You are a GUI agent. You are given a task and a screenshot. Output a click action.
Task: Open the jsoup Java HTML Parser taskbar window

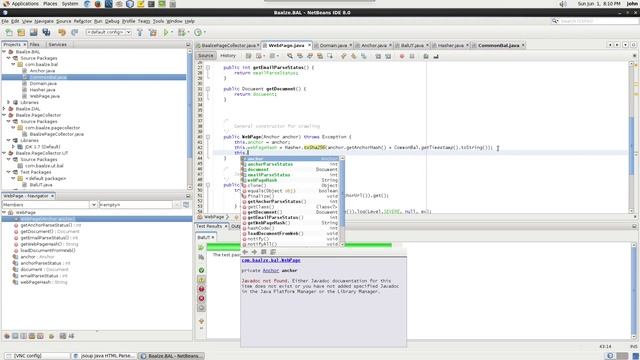point(104,356)
